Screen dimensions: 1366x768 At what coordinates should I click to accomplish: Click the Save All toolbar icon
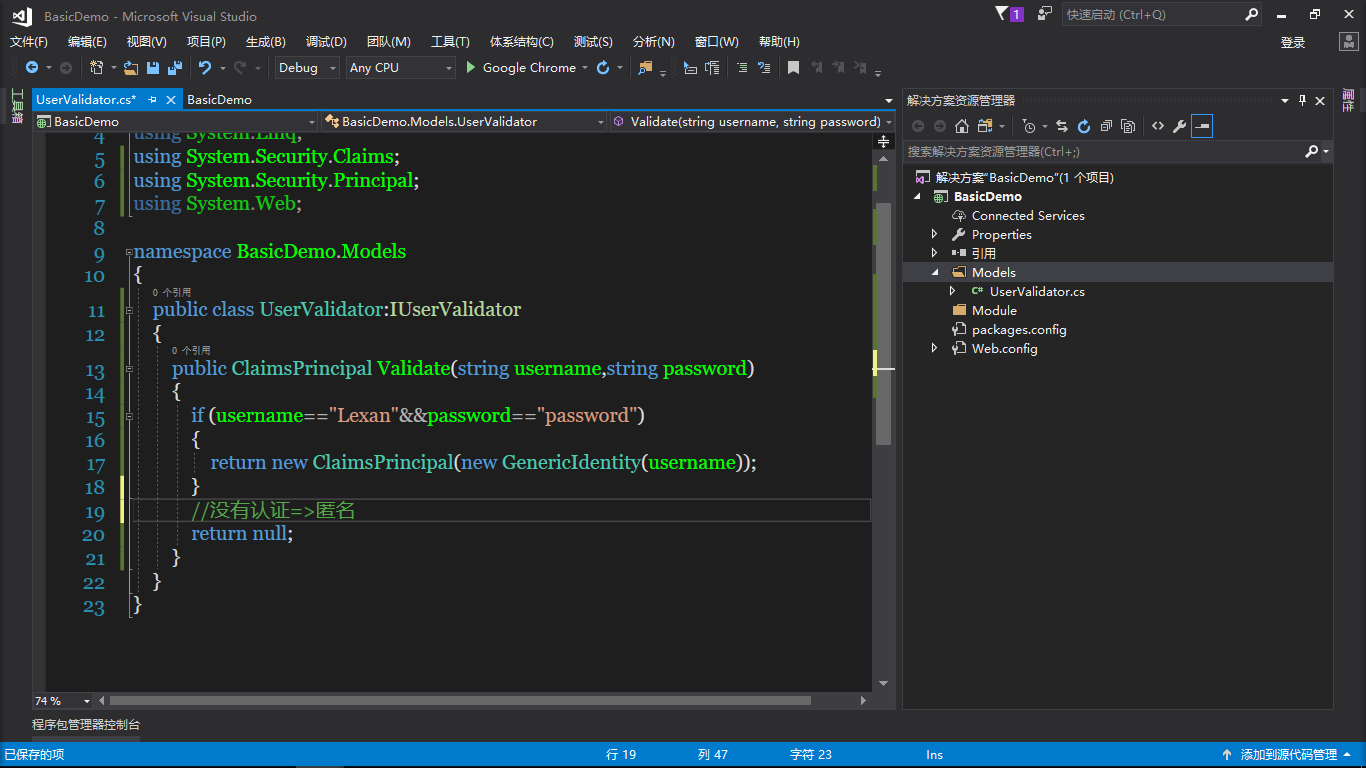pos(174,68)
